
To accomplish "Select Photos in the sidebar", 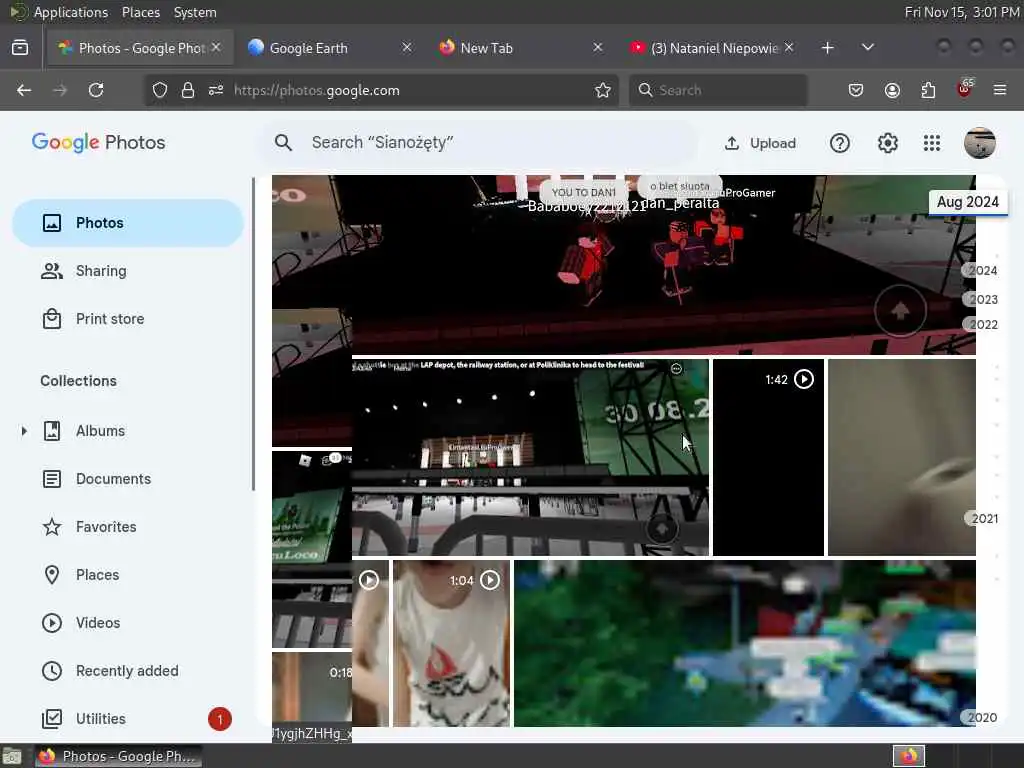I will tap(128, 223).
